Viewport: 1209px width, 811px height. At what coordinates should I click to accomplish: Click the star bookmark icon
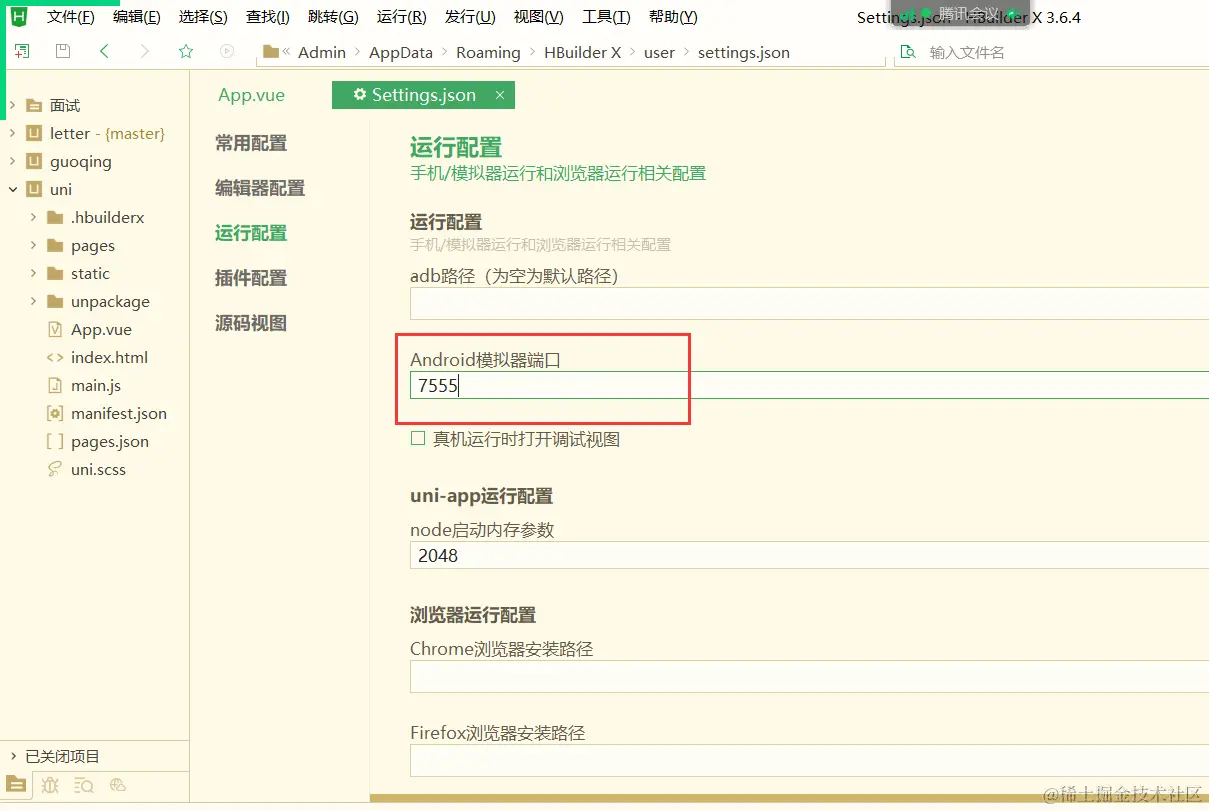pyautogui.click(x=186, y=51)
